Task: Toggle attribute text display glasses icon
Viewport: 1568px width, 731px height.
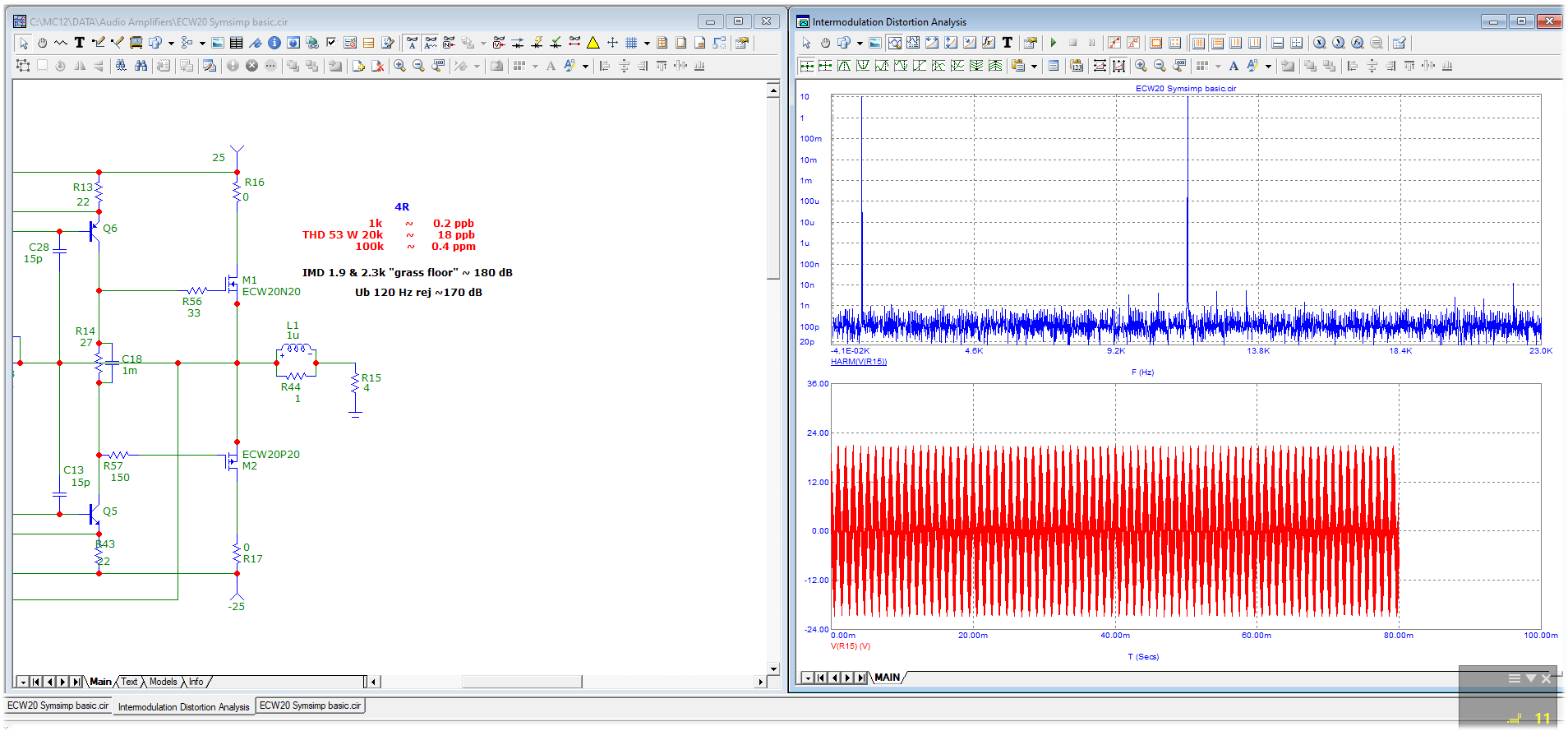Action: click(x=412, y=43)
